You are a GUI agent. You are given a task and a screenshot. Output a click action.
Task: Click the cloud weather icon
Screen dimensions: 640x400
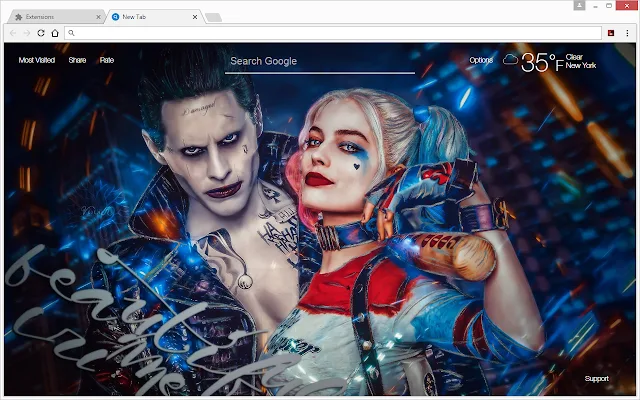(x=510, y=60)
